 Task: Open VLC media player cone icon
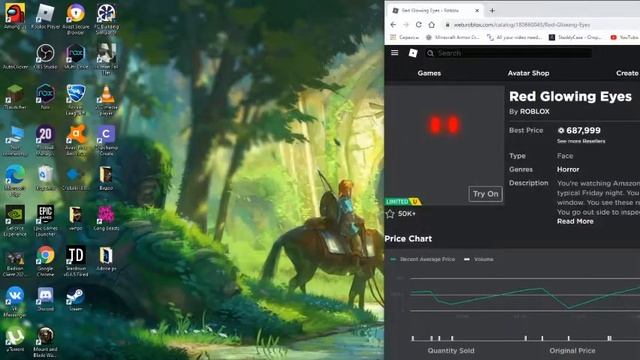click(x=107, y=99)
